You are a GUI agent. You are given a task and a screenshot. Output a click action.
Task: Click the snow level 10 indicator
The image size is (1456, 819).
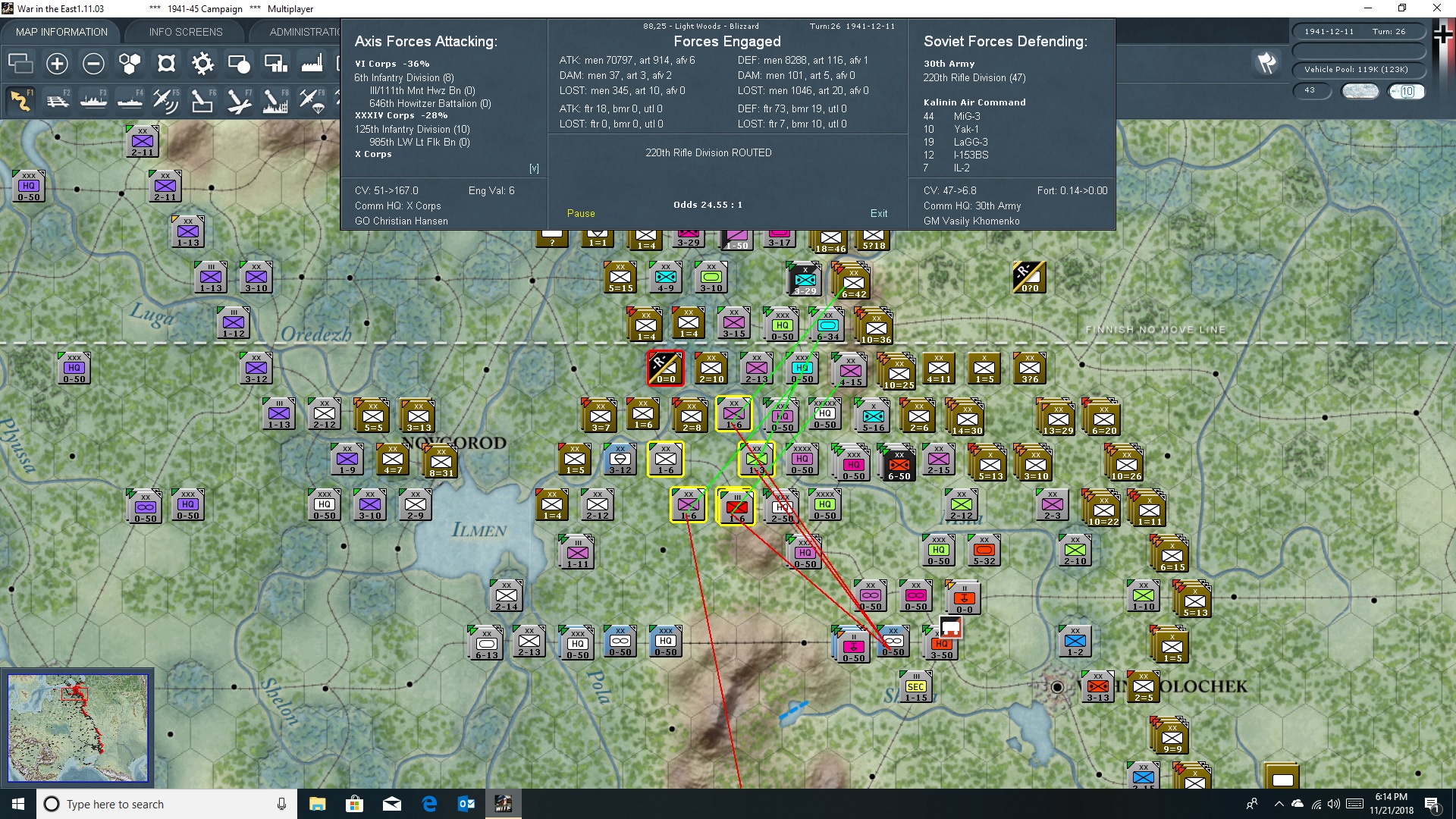pyautogui.click(x=1407, y=91)
